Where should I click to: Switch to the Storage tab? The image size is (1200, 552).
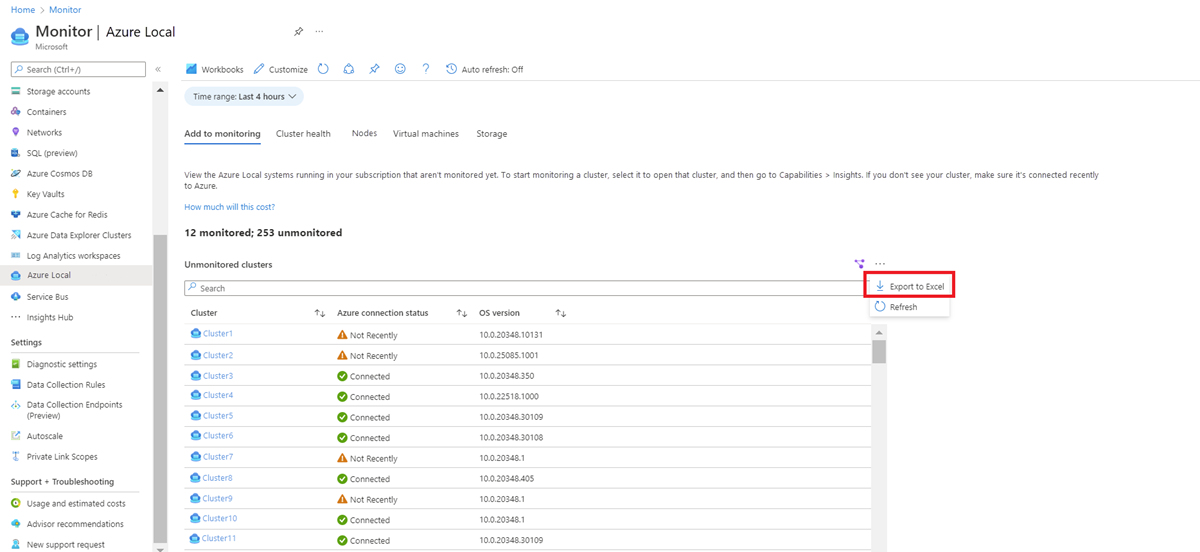point(491,134)
